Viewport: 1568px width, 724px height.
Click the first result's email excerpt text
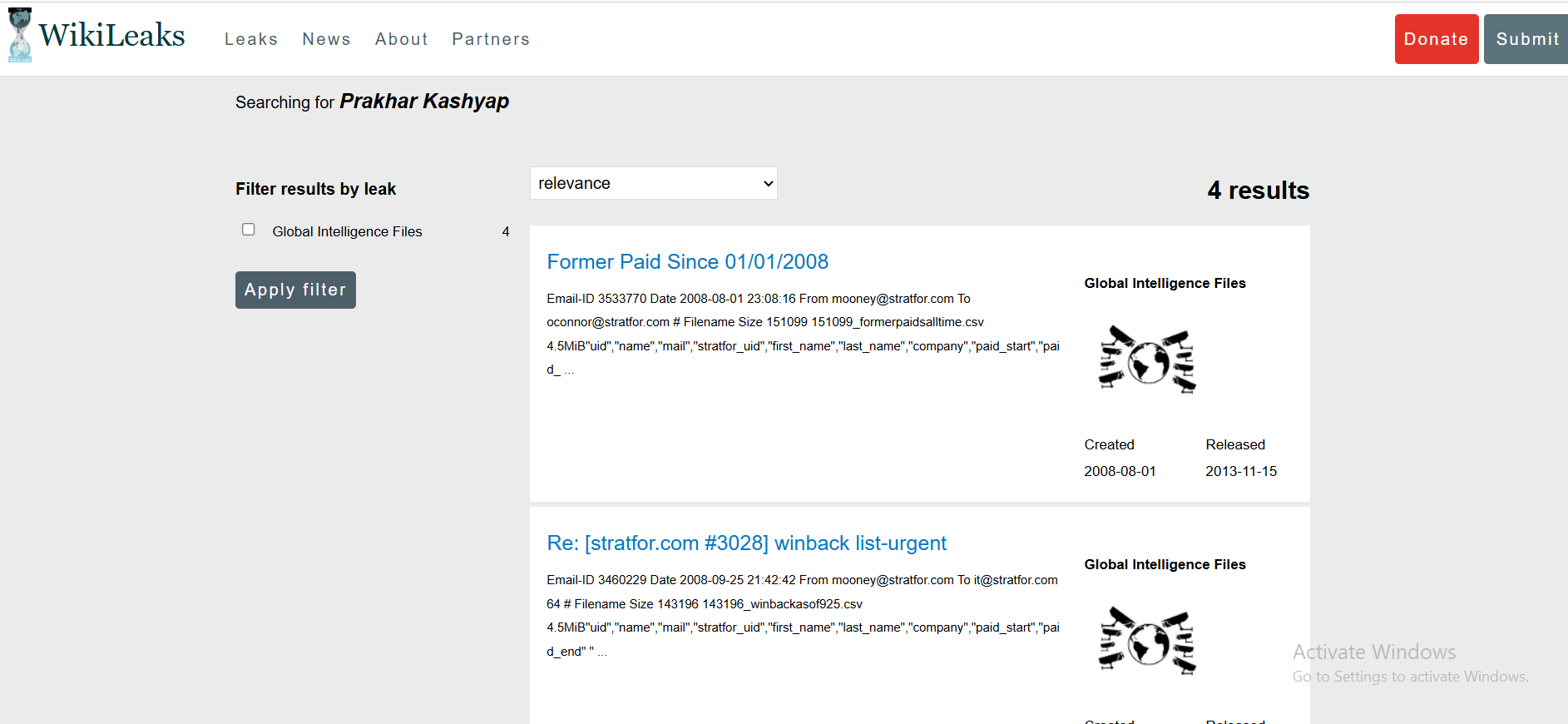click(x=802, y=334)
